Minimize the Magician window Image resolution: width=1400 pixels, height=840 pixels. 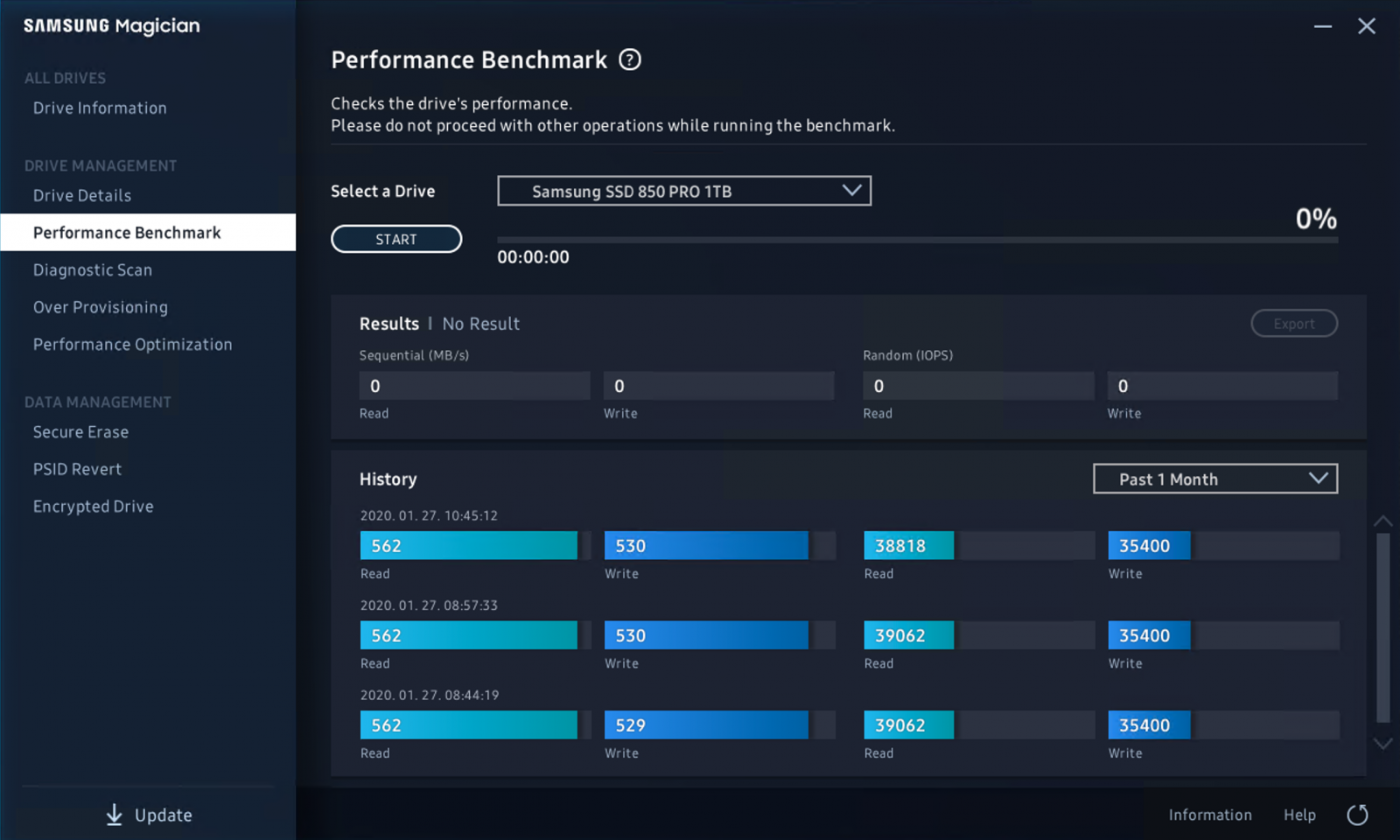(x=1322, y=26)
